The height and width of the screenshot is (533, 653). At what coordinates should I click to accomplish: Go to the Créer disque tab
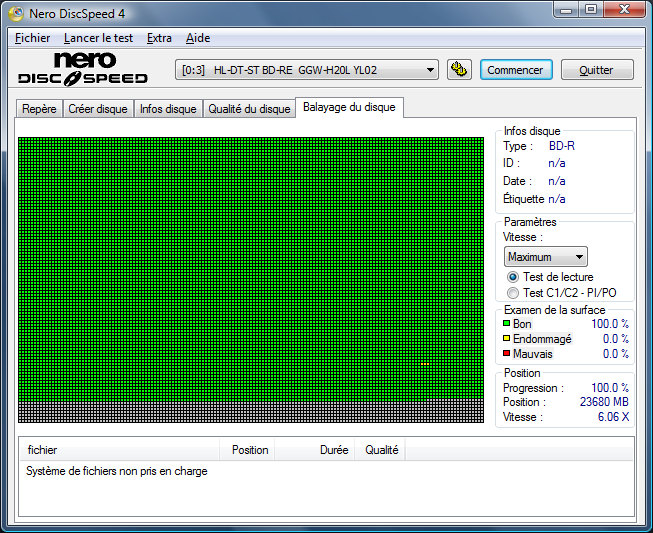click(98, 109)
